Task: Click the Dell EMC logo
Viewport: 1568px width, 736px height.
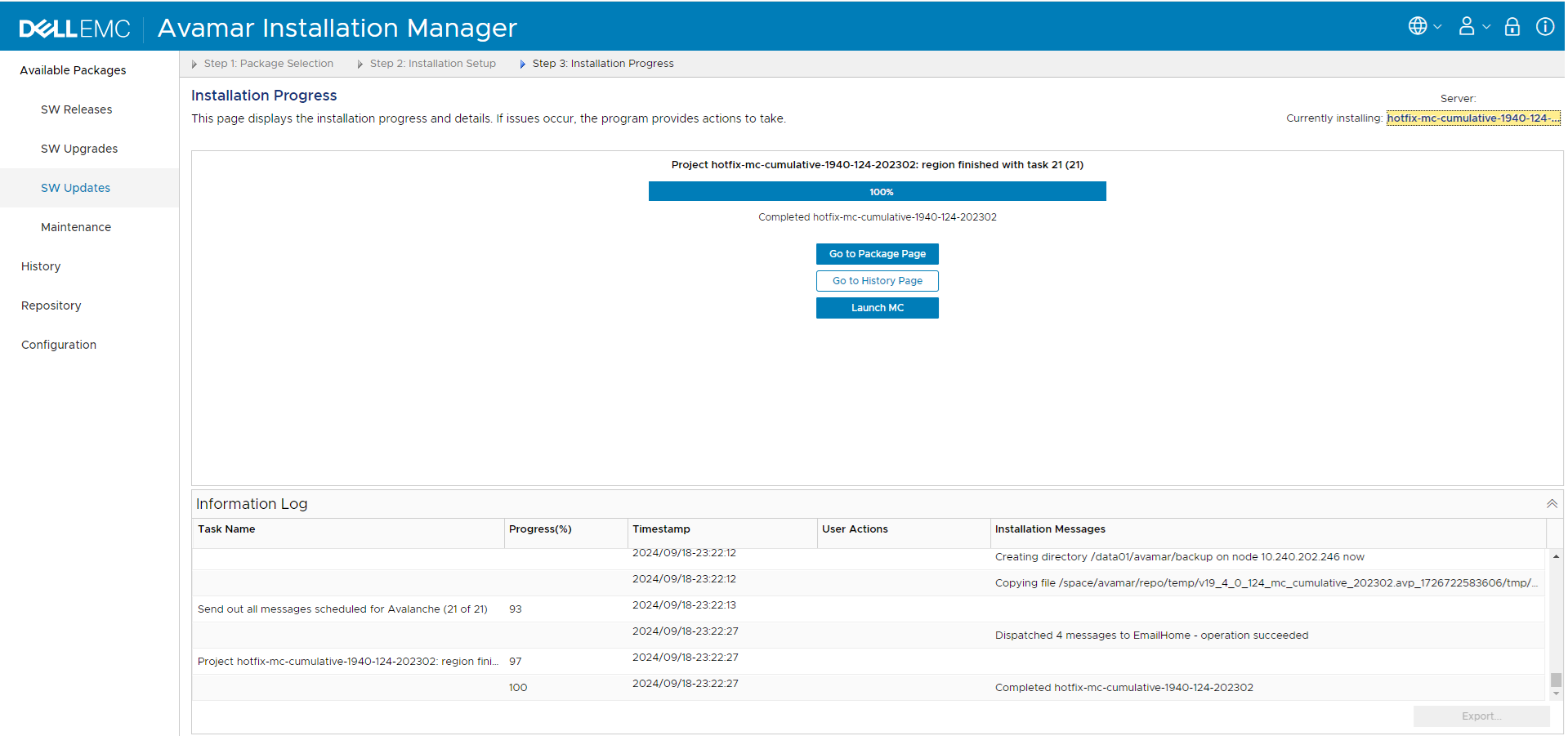Action: (75, 27)
